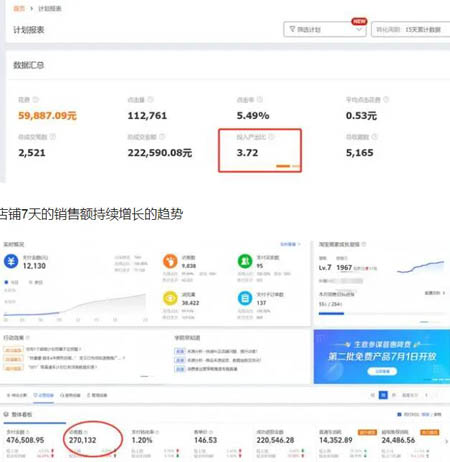Image resolution: width=450 pixels, height=462 pixels.
Task: Click the info icon above the 146.53 value
Action: [211, 432]
